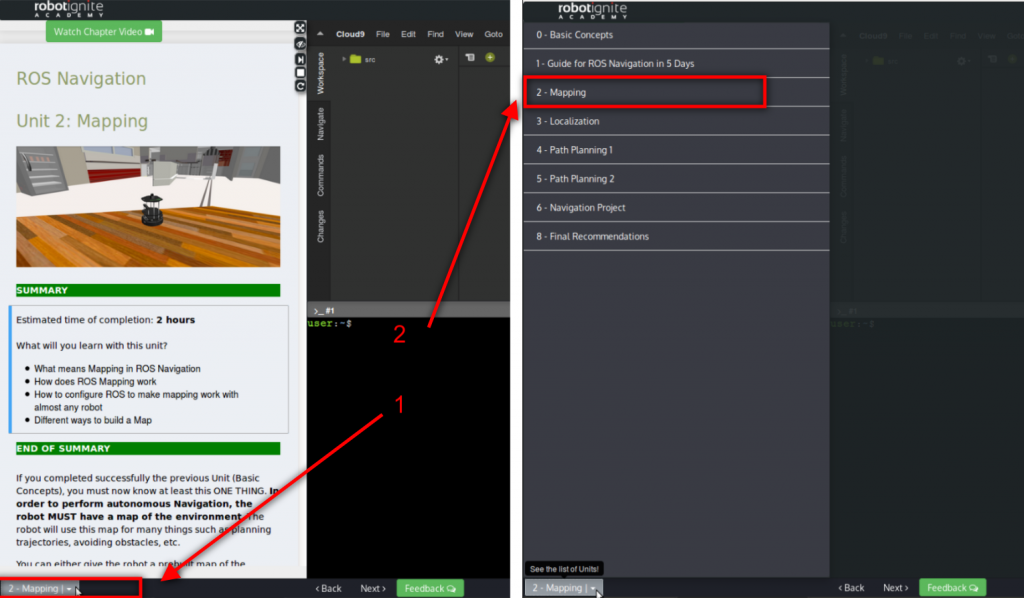Click the robot simulation image
This screenshot has width=1024, height=598.
148,207
